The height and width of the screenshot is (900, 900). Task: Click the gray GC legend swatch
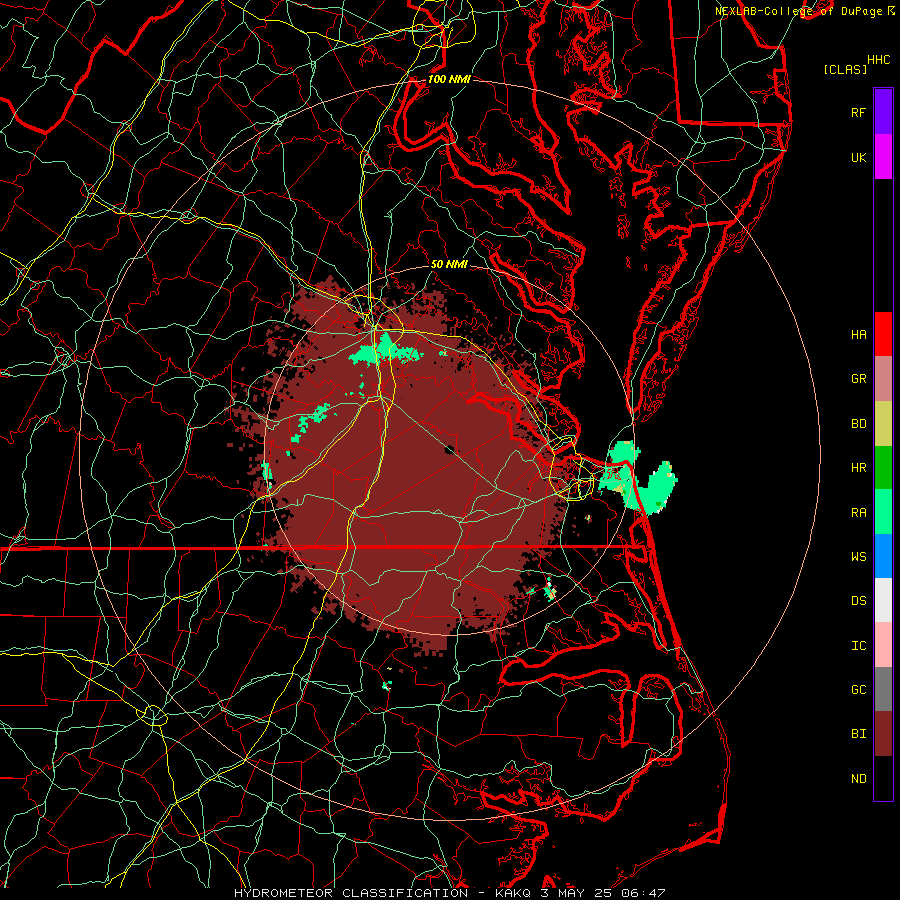(x=883, y=689)
